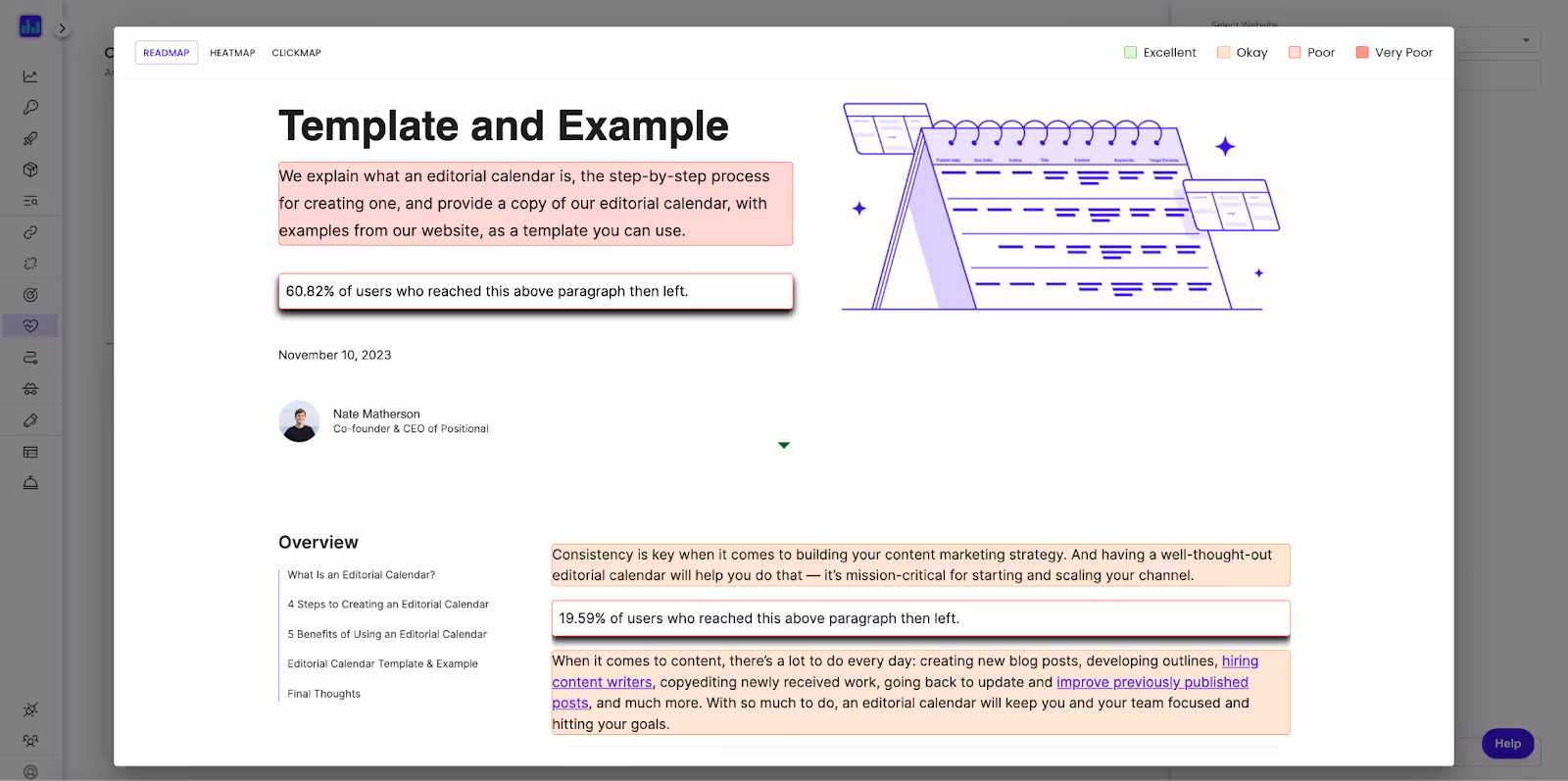
Task: Click the 'Consistency is key' highlighted paragraph
Action: pyautogui.click(x=921, y=565)
